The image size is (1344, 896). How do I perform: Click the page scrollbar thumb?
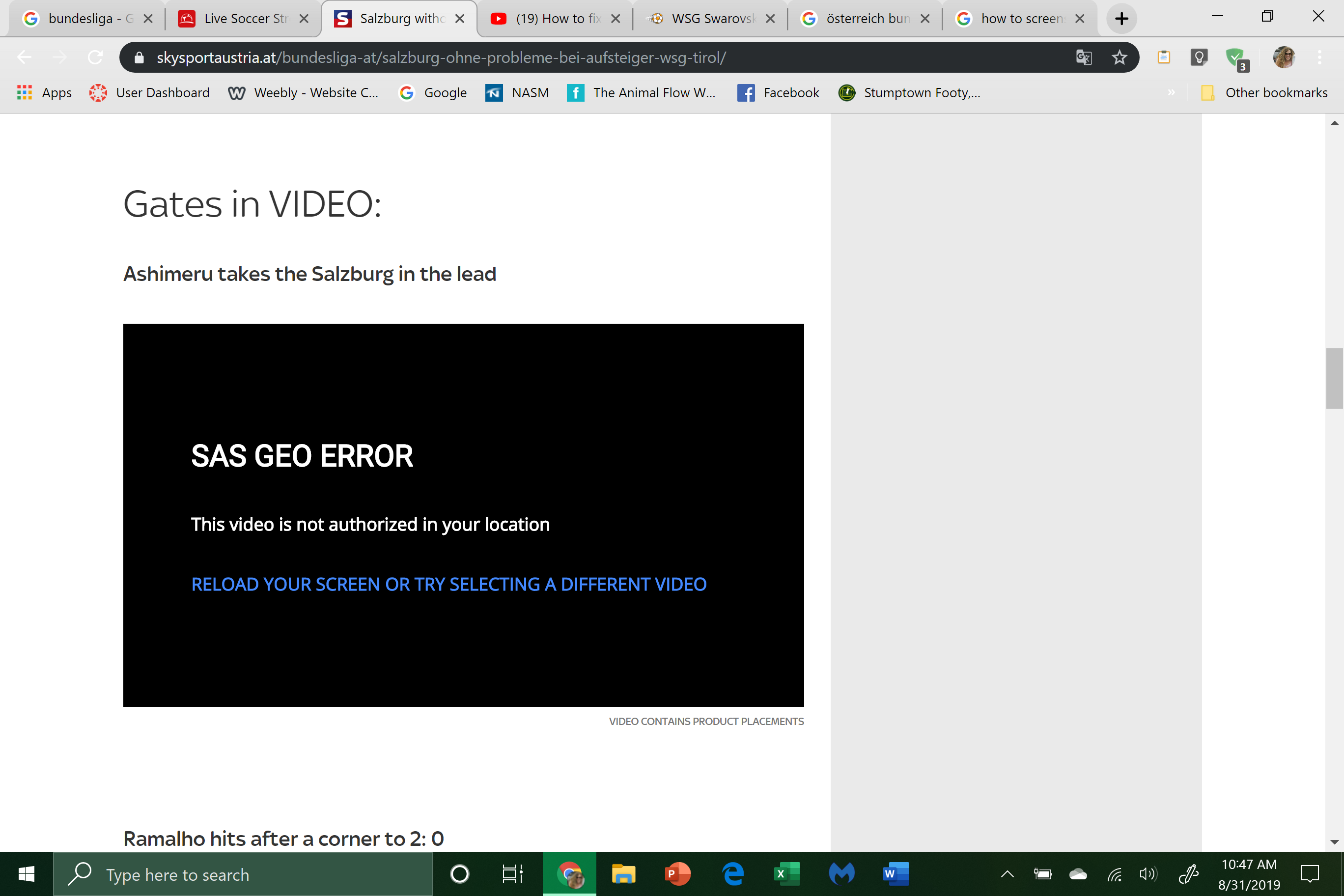click(x=1334, y=378)
